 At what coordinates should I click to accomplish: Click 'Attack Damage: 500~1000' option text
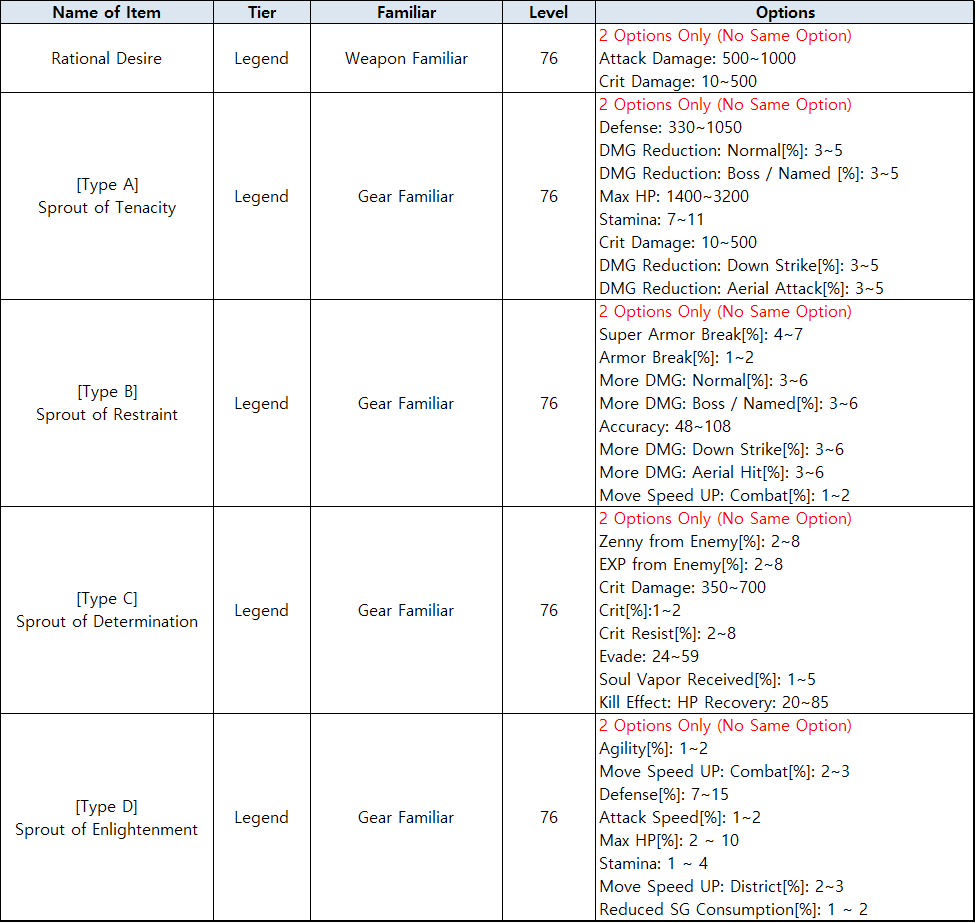pyautogui.click(x=697, y=59)
